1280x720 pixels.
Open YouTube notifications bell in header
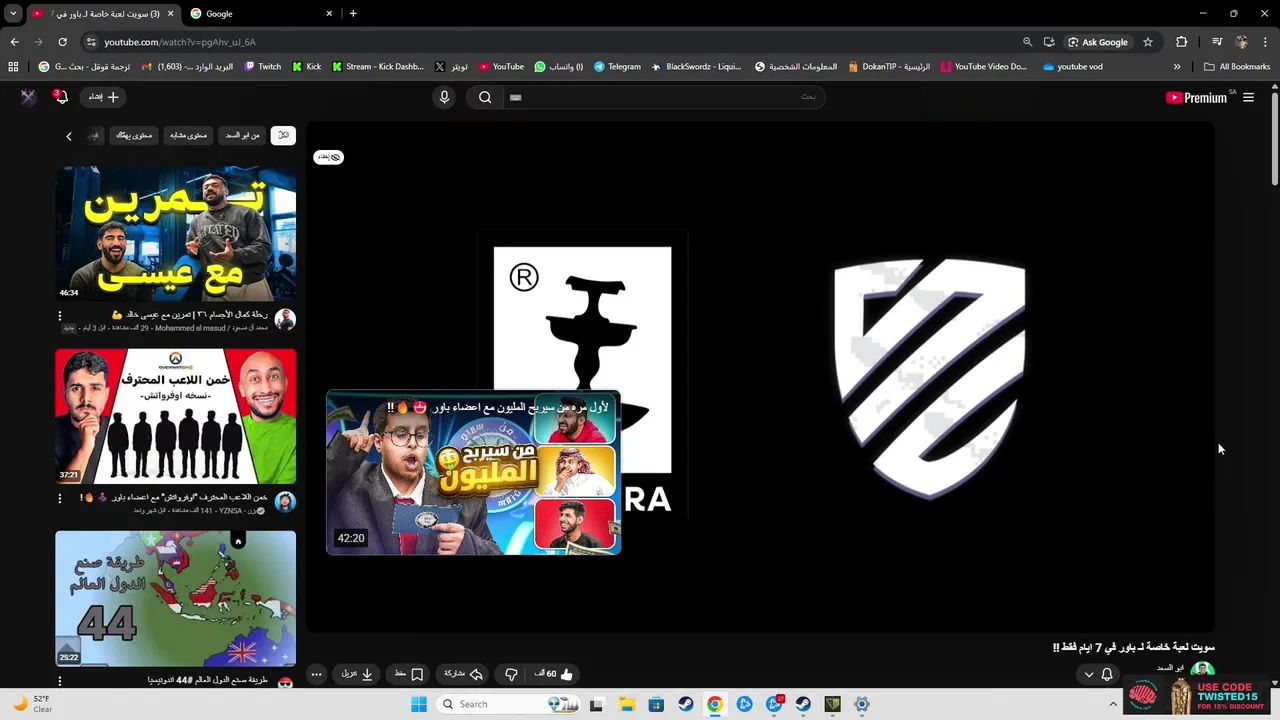[x=61, y=96]
